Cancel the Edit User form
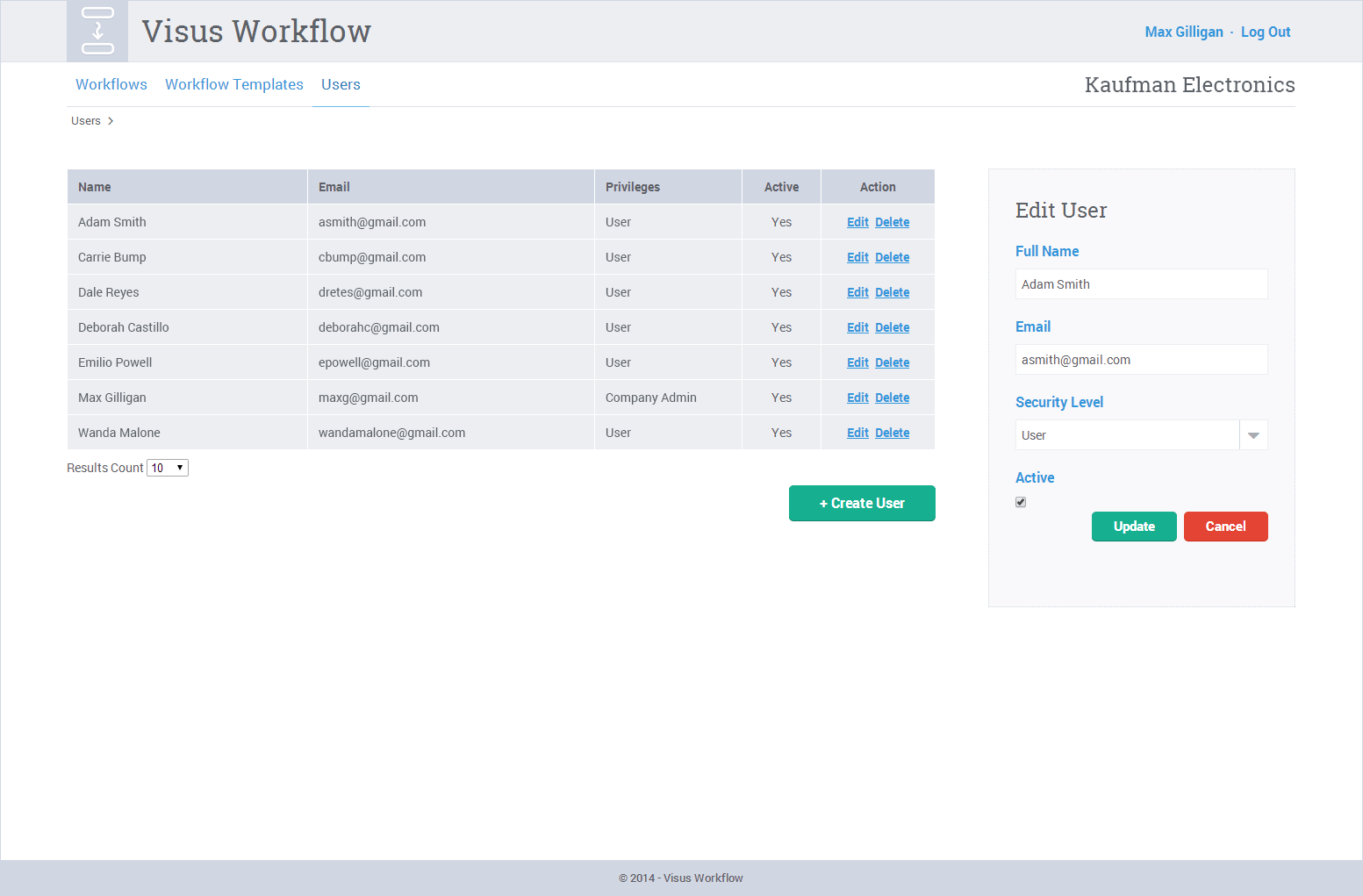 pos(1225,527)
